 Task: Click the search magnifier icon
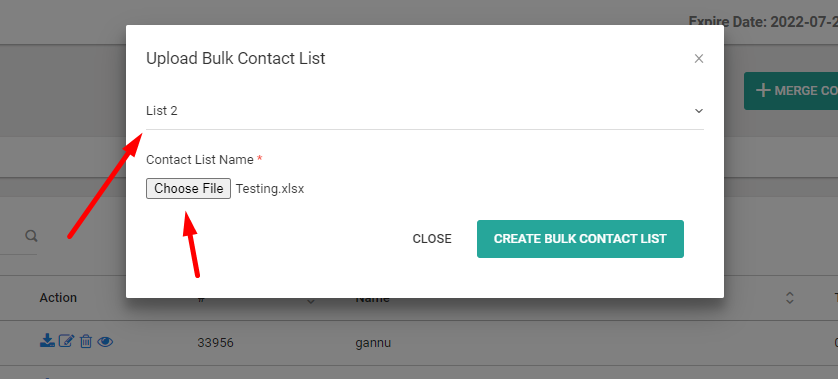tap(31, 235)
